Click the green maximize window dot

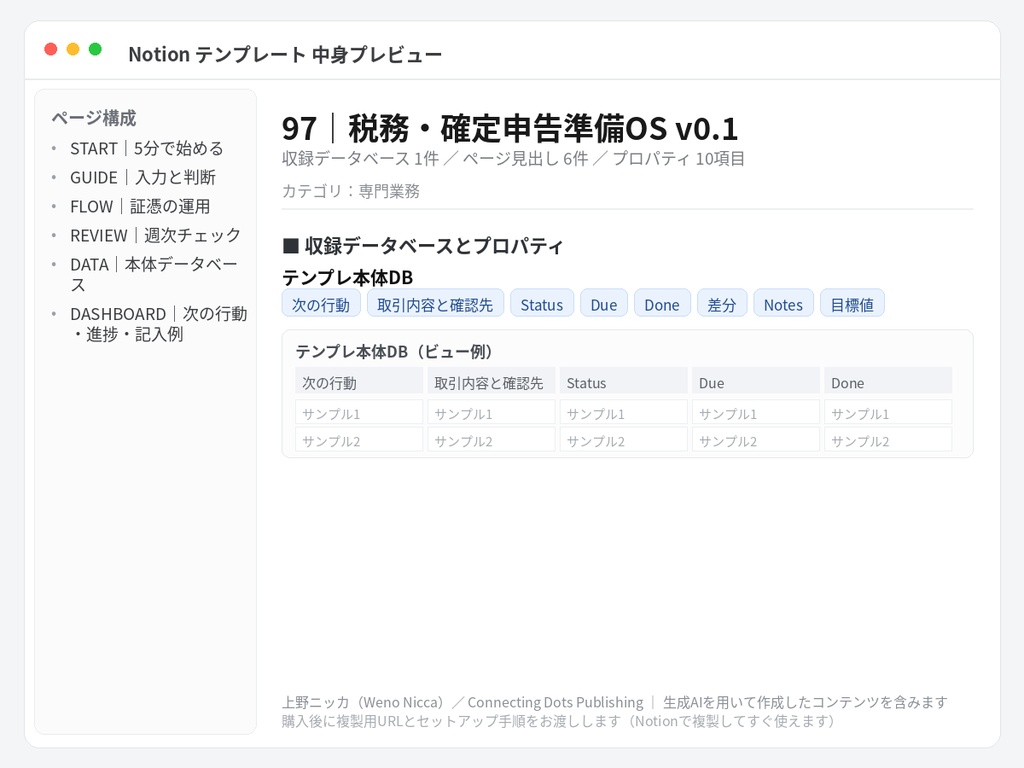[x=95, y=49]
